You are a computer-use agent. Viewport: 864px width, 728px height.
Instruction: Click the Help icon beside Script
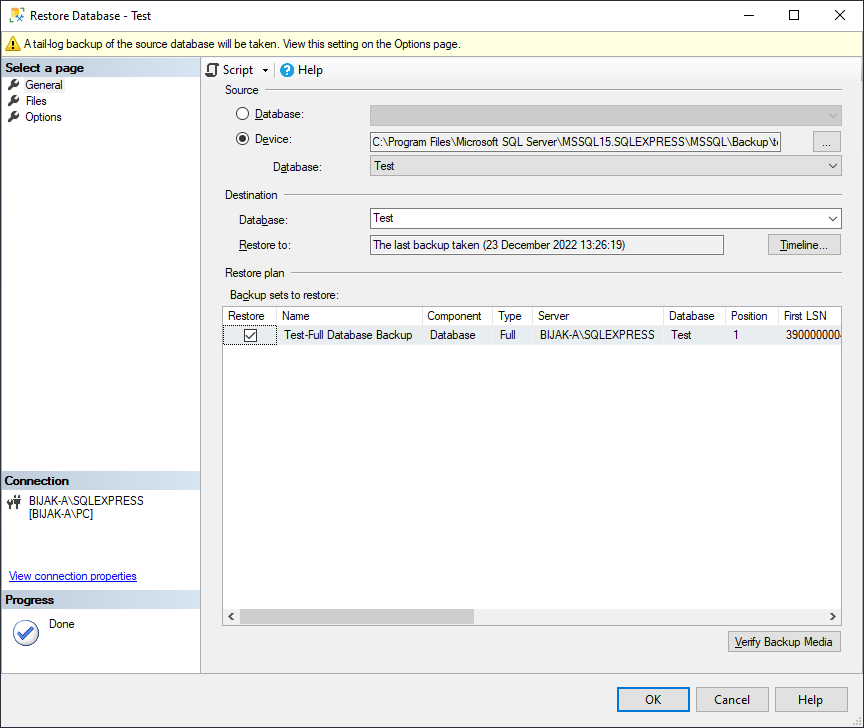[x=288, y=70]
